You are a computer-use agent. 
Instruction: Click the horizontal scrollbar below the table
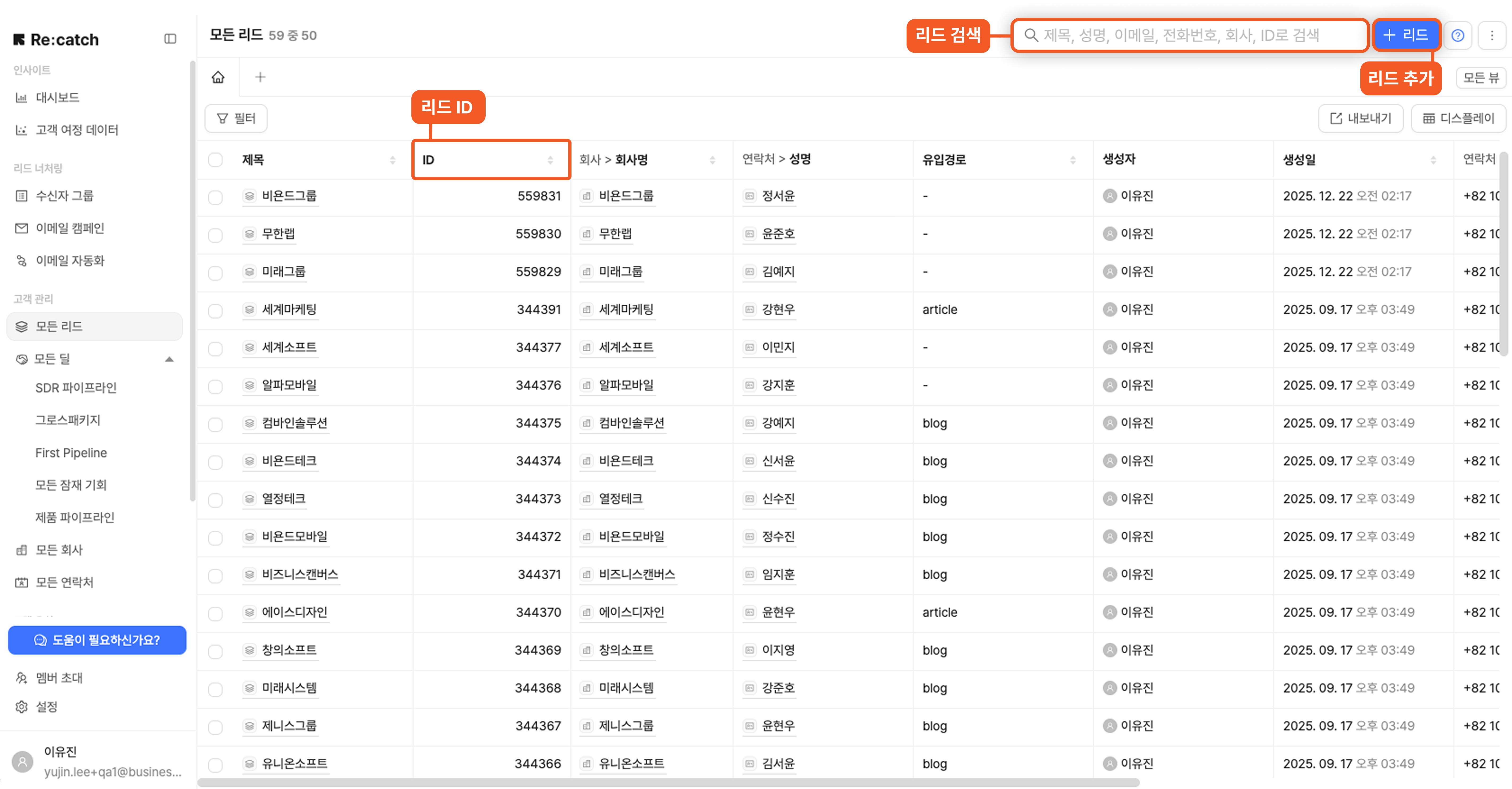coord(669,783)
